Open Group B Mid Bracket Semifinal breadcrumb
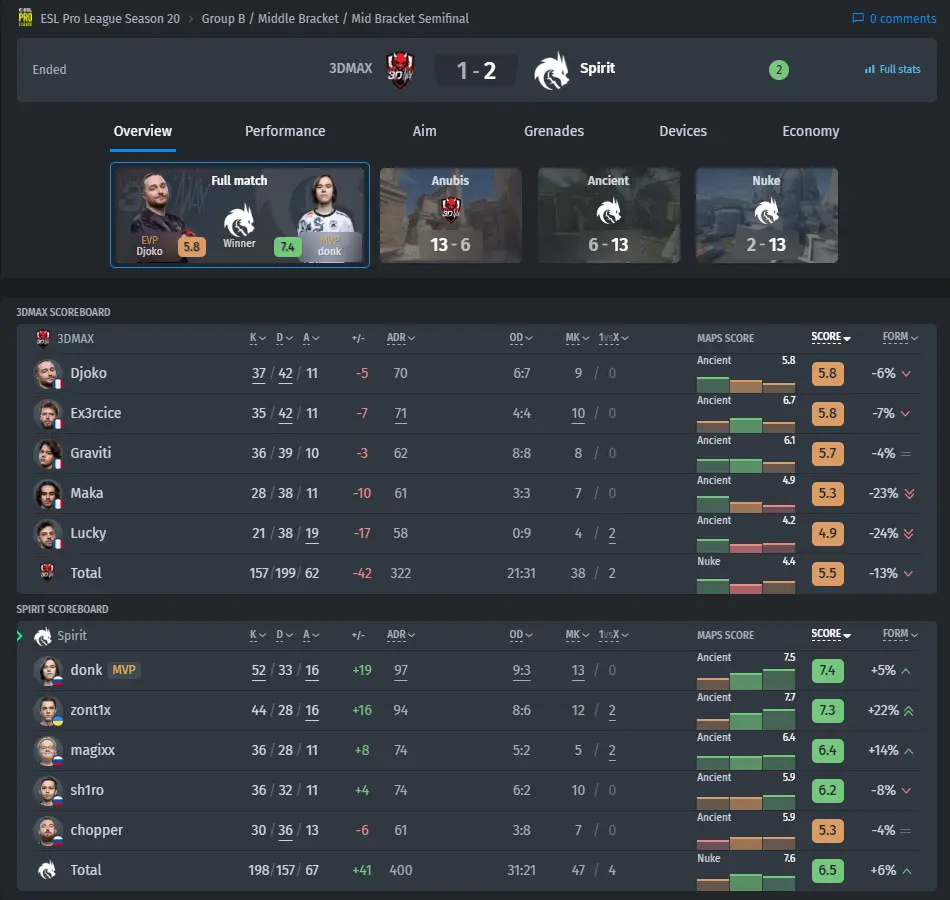 335,19
